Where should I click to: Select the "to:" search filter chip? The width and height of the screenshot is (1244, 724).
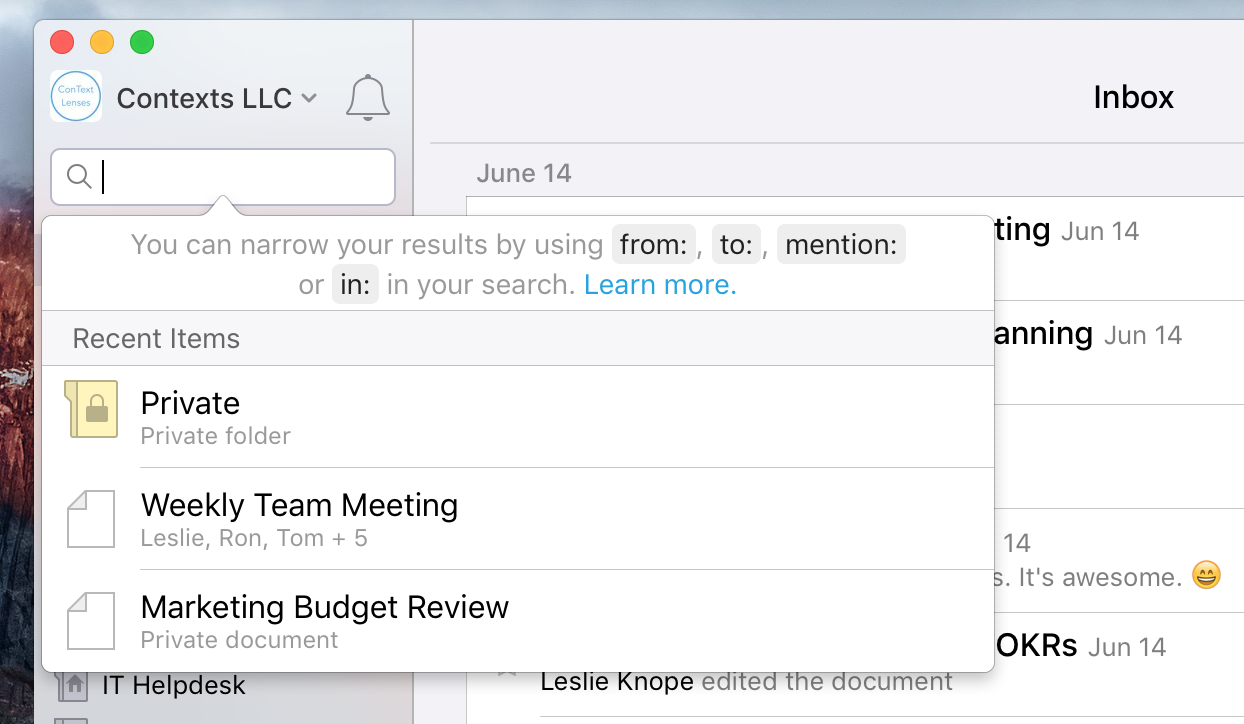click(736, 245)
